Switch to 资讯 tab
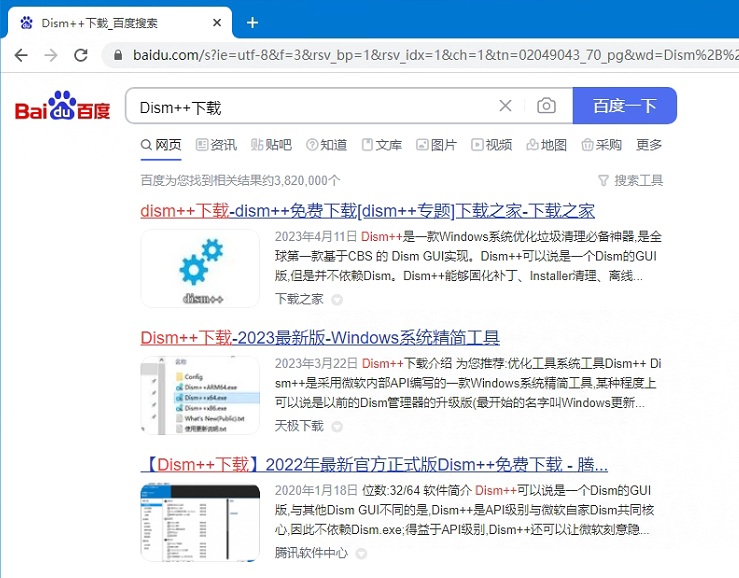The height and width of the screenshot is (578, 739). pos(216,145)
